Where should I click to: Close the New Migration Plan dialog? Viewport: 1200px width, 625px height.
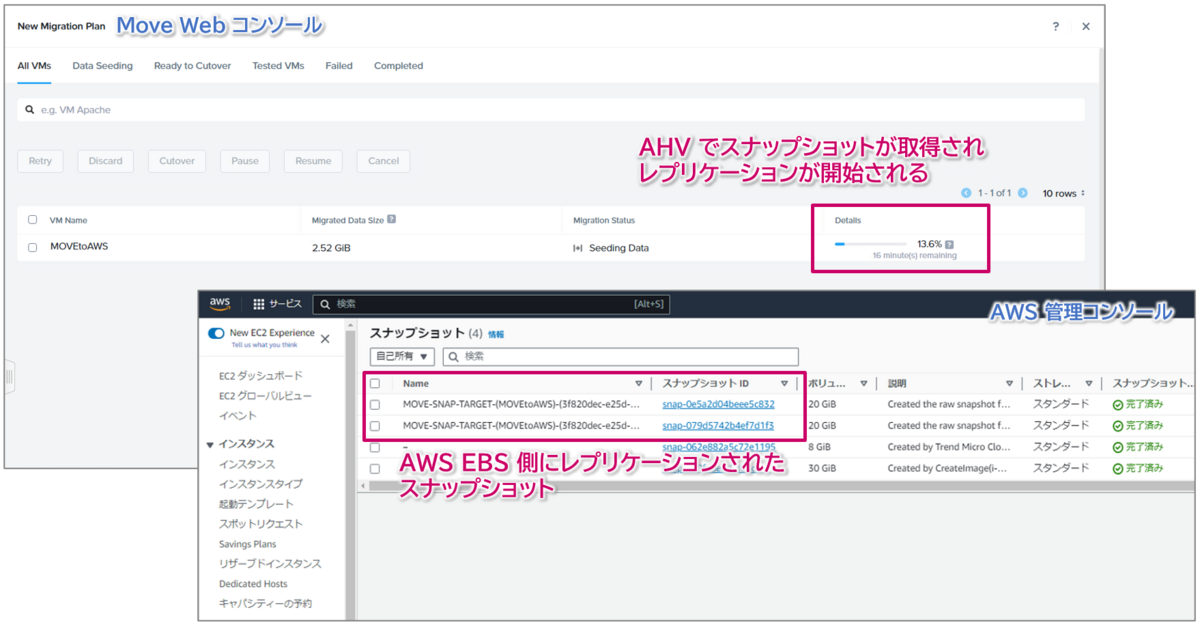[x=1086, y=27]
